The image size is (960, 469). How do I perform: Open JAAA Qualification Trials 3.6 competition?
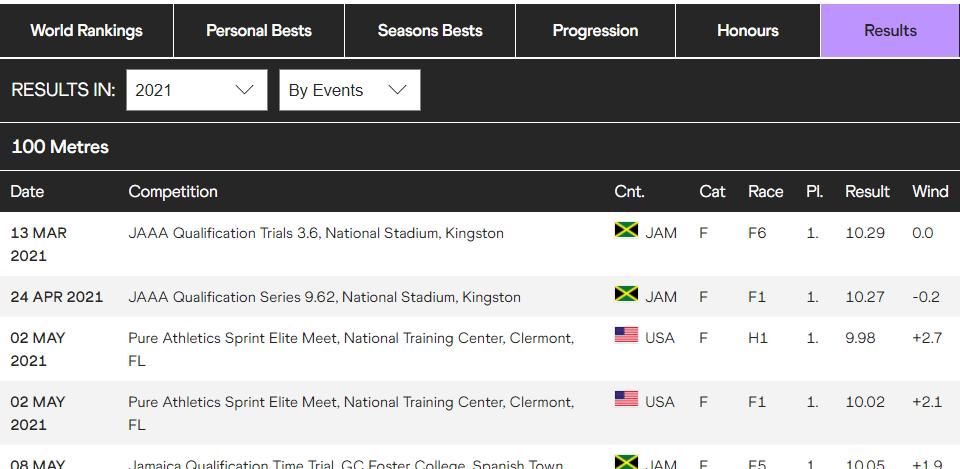(316, 233)
